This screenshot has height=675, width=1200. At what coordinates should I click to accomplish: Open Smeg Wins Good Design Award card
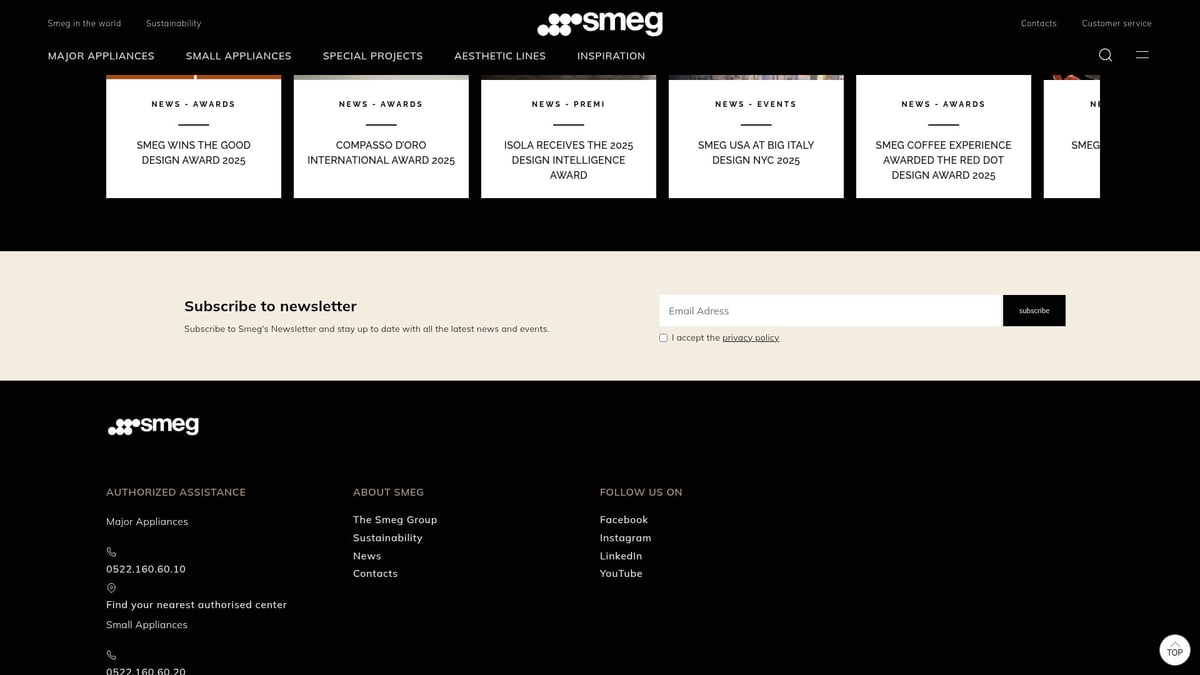point(193,152)
